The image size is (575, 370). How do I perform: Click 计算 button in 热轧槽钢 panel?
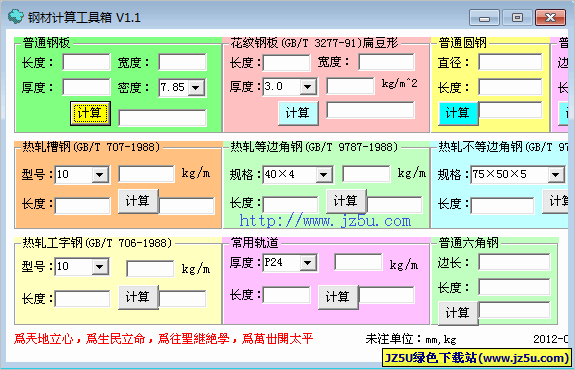(138, 201)
